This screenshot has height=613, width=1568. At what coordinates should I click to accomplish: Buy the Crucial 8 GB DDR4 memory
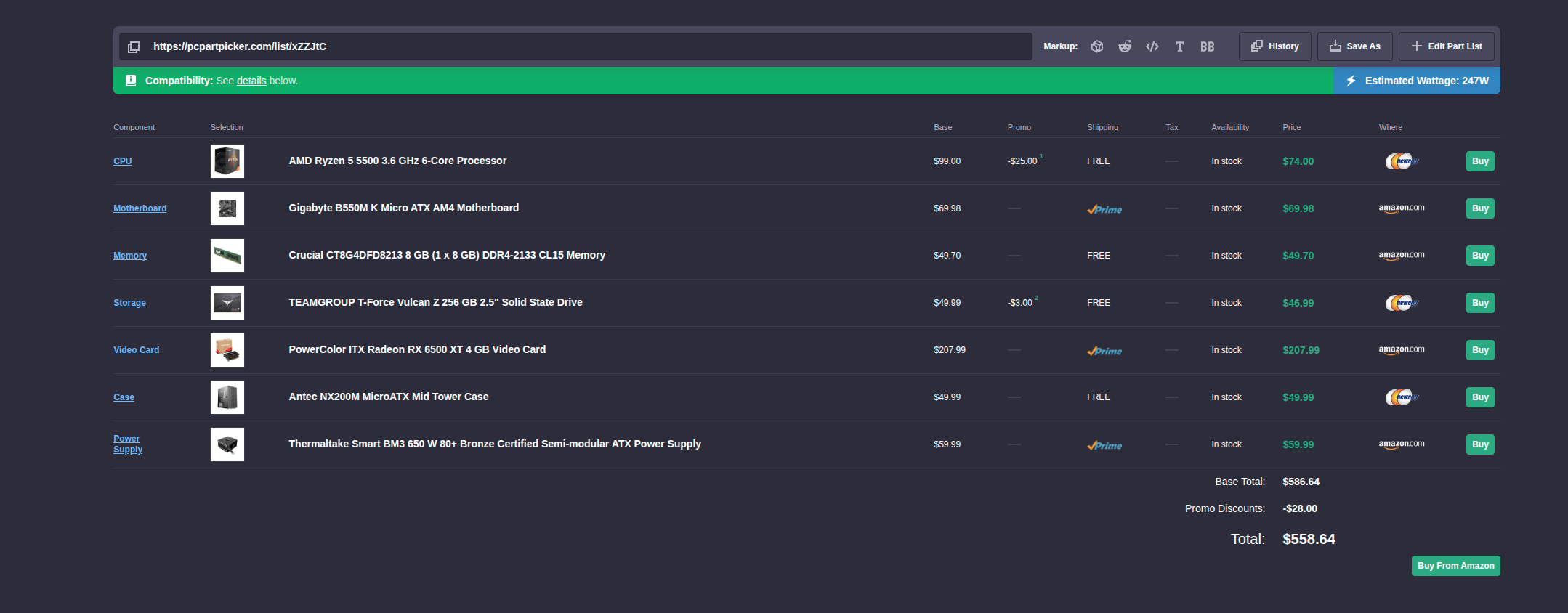pyautogui.click(x=1480, y=256)
